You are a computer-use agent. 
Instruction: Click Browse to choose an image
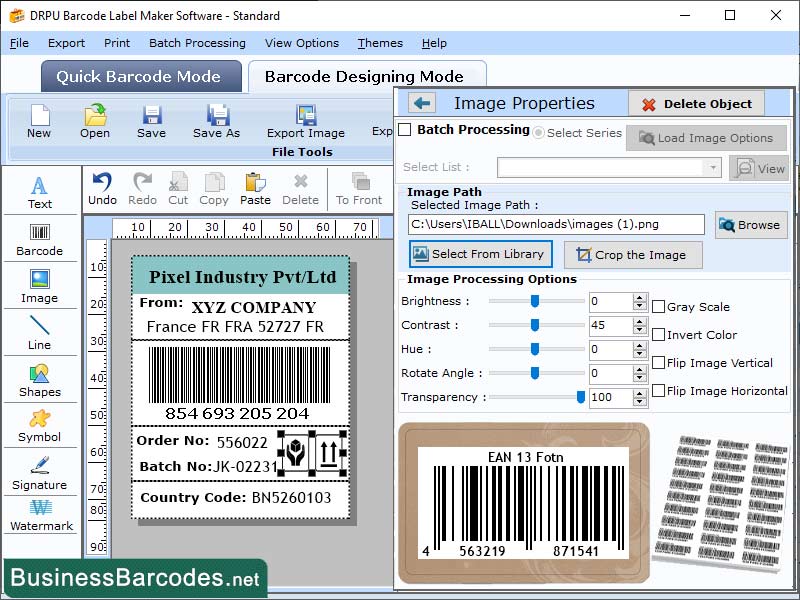[x=751, y=225]
